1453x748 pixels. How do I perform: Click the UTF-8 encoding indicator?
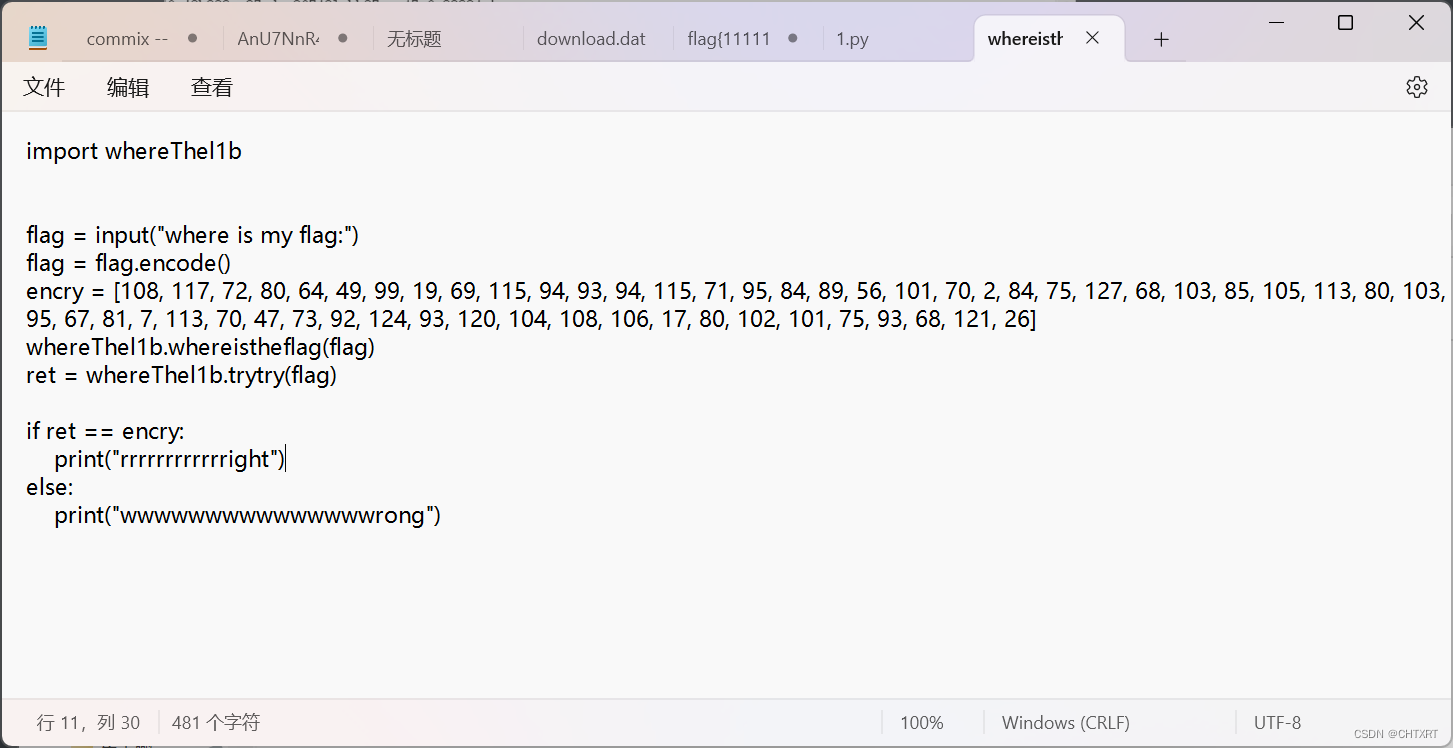[x=1277, y=722]
